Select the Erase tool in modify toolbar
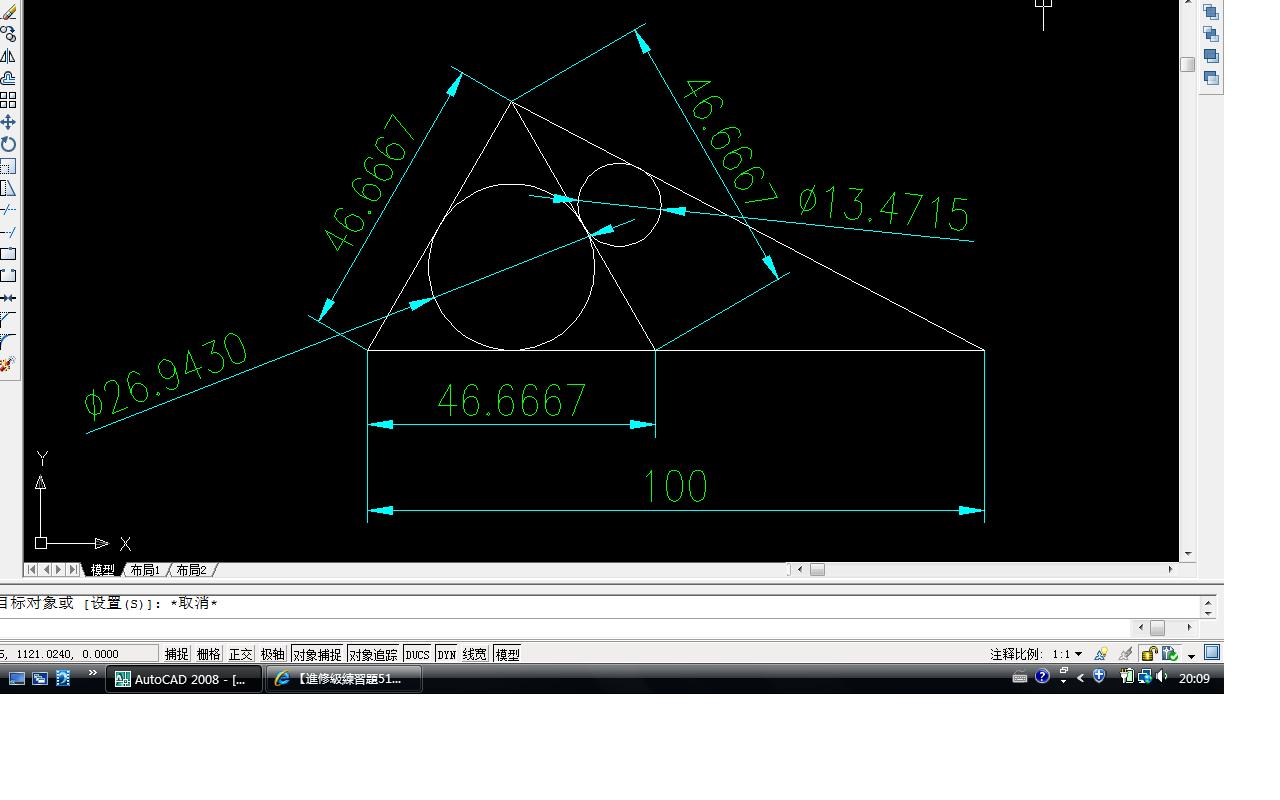Viewport: 1280px width, 800px height. 8,12
